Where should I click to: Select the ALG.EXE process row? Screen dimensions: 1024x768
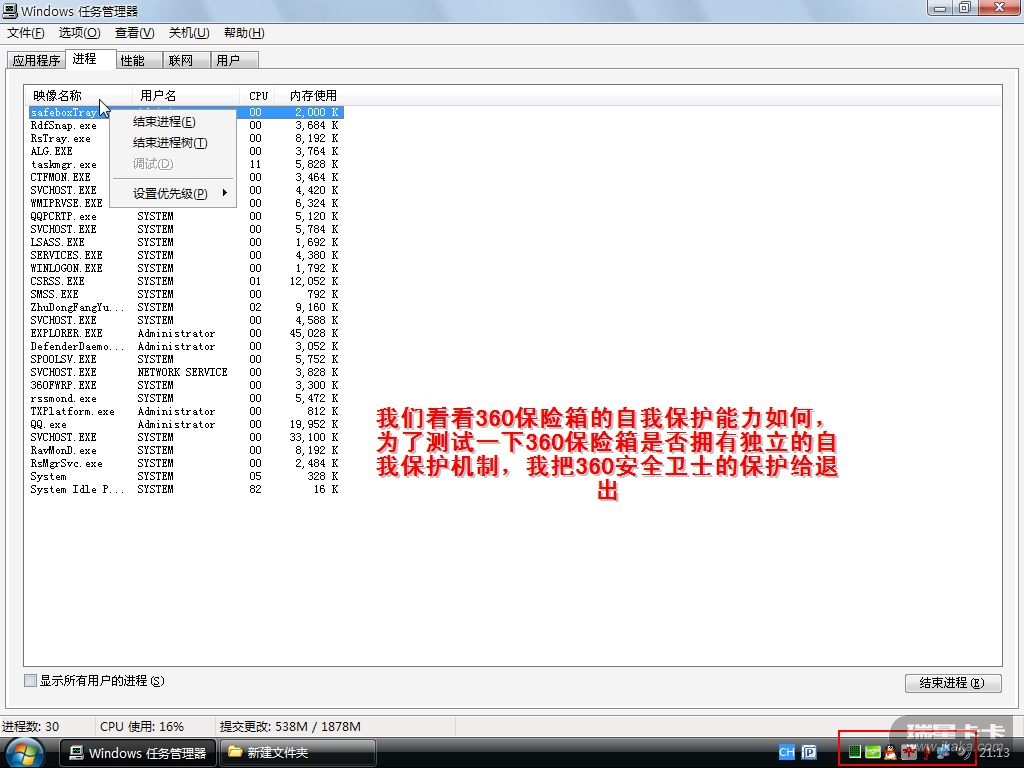[x=185, y=152]
